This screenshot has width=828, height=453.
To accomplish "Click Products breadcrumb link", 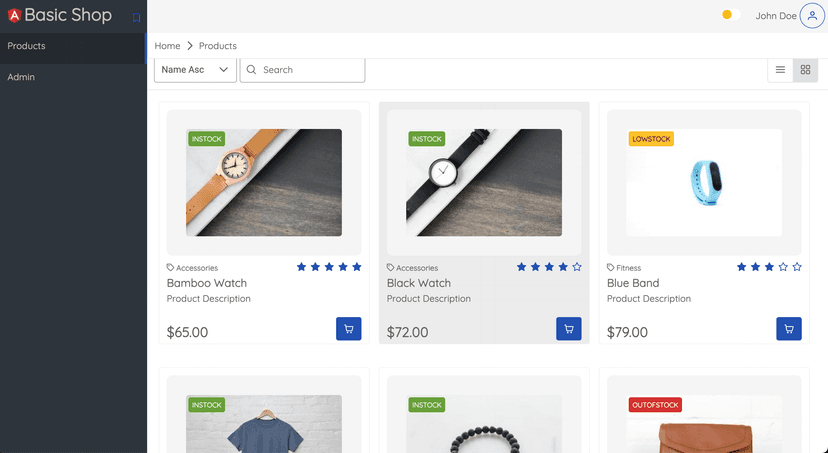I will coord(218,46).
